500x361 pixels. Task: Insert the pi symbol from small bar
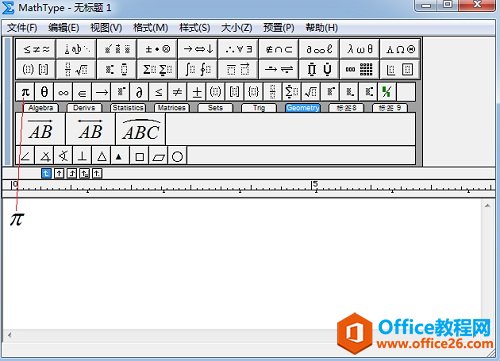[25, 92]
